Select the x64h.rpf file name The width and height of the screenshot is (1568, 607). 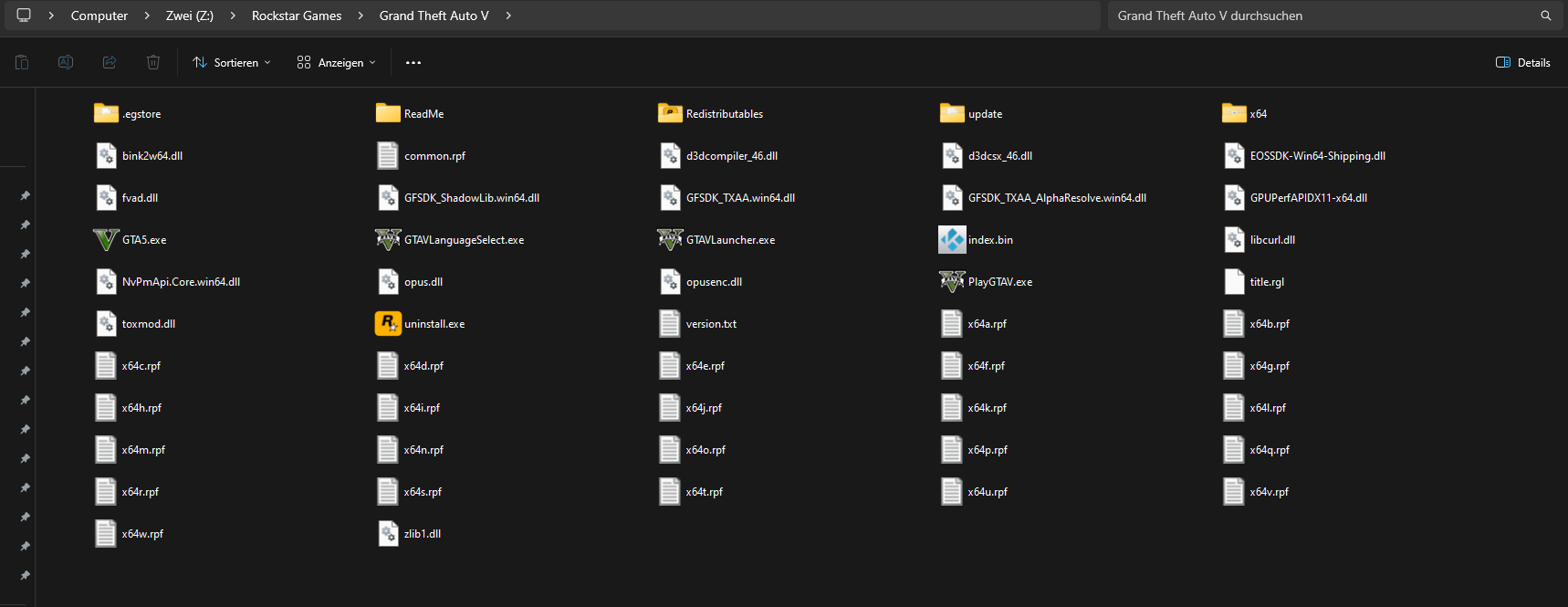click(142, 408)
